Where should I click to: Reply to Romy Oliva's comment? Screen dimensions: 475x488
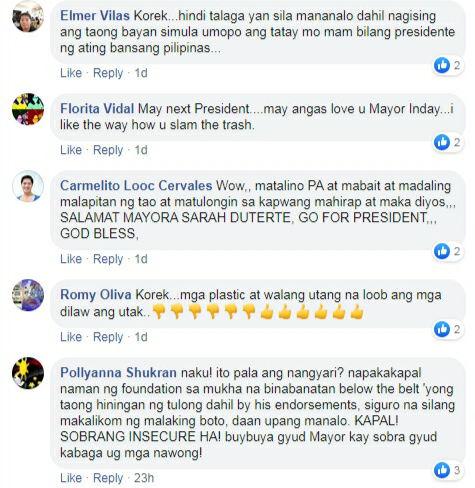[x=108, y=337]
